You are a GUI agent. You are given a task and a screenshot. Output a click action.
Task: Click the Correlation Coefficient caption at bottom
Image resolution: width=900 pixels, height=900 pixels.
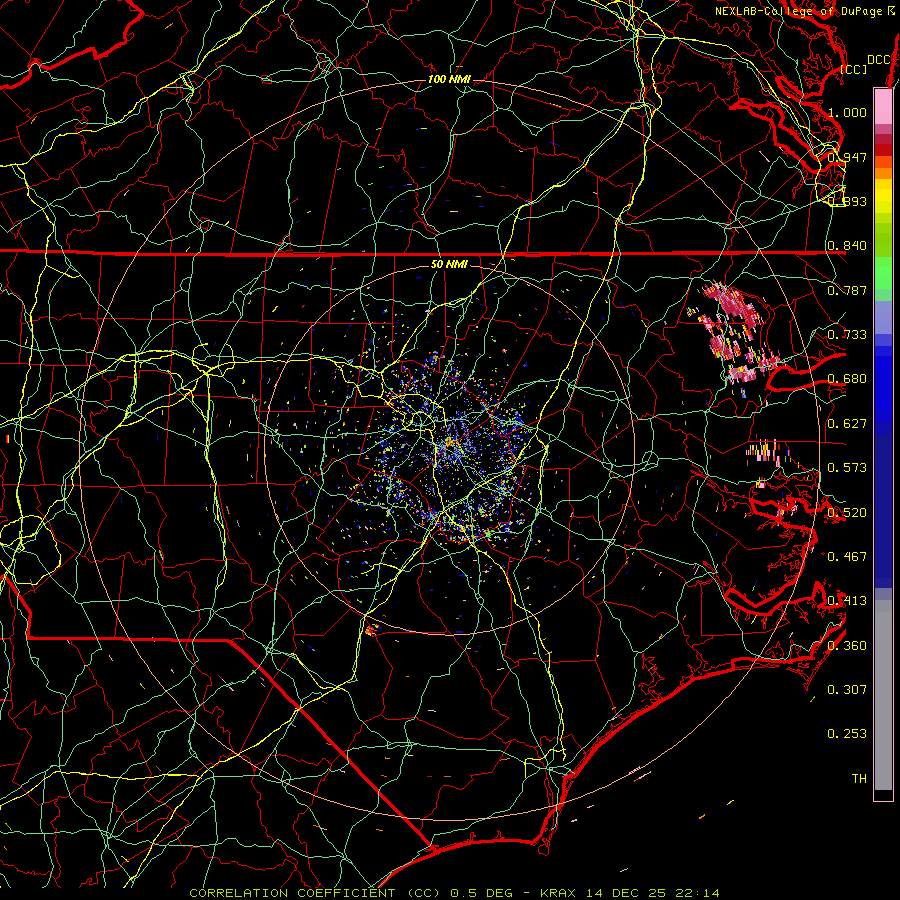[454, 893]
